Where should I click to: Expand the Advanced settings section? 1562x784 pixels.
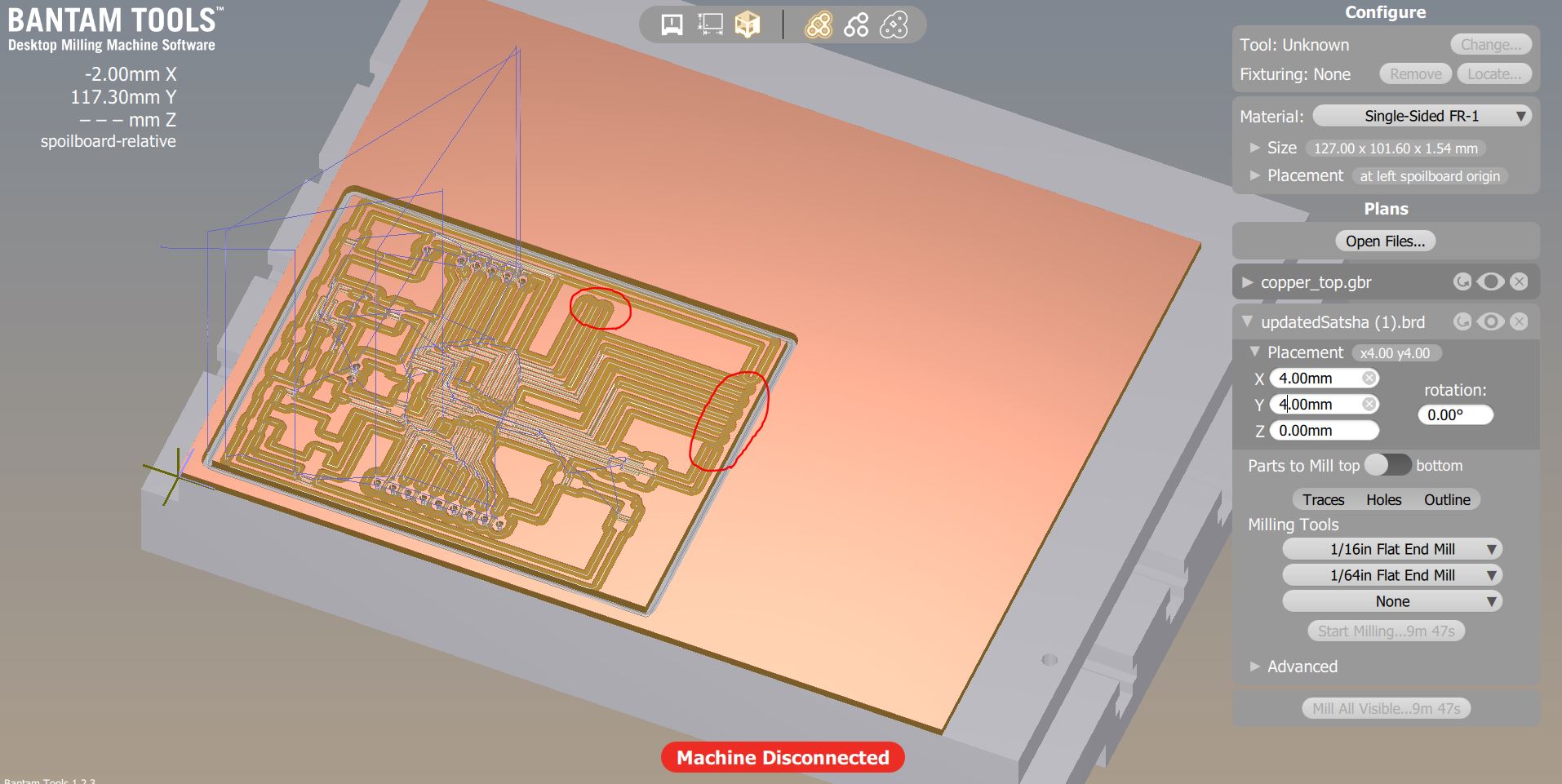(x=1255, y=667)
